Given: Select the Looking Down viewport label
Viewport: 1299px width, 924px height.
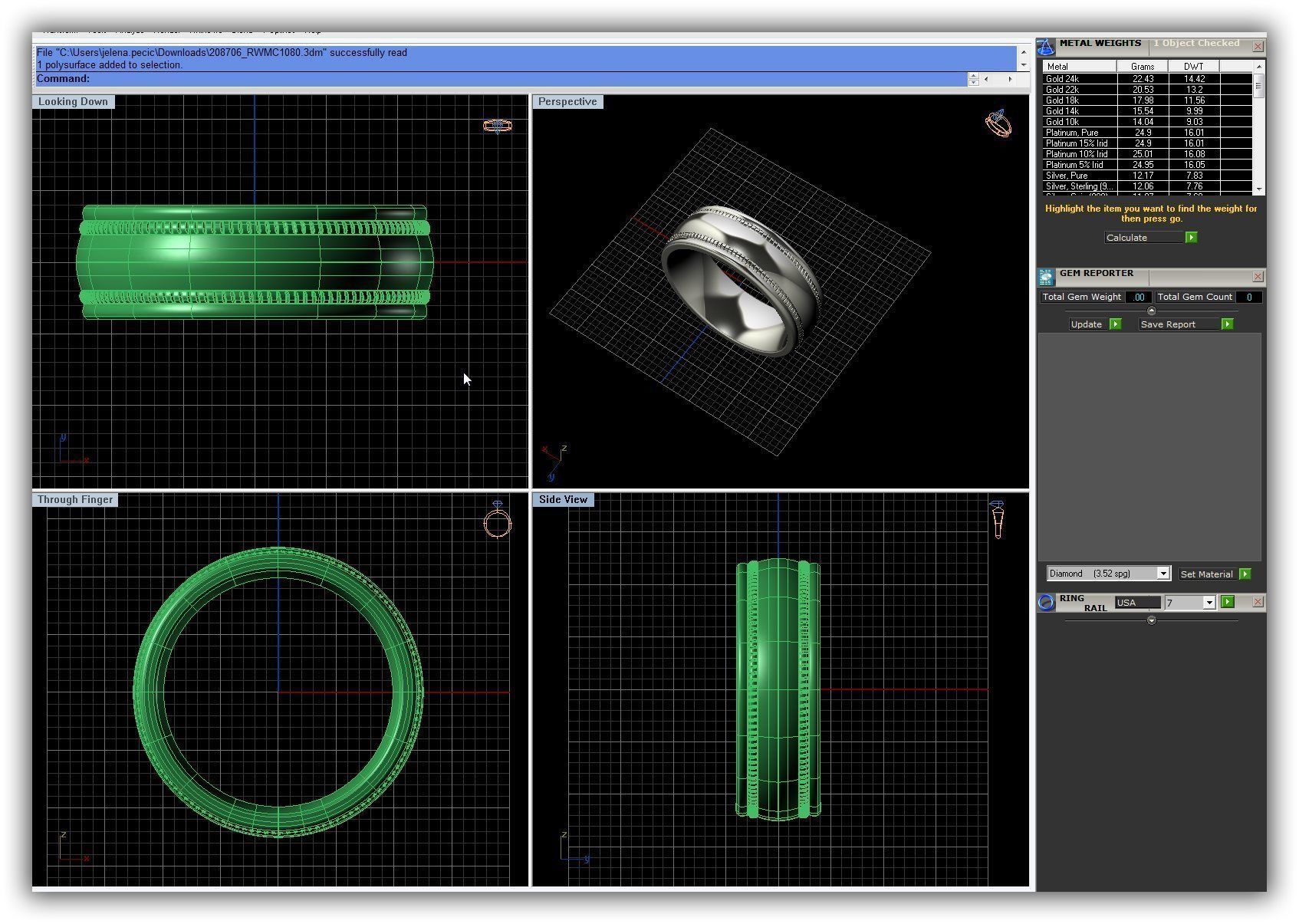Looking at the screenshot, I should tap(73, 101).
